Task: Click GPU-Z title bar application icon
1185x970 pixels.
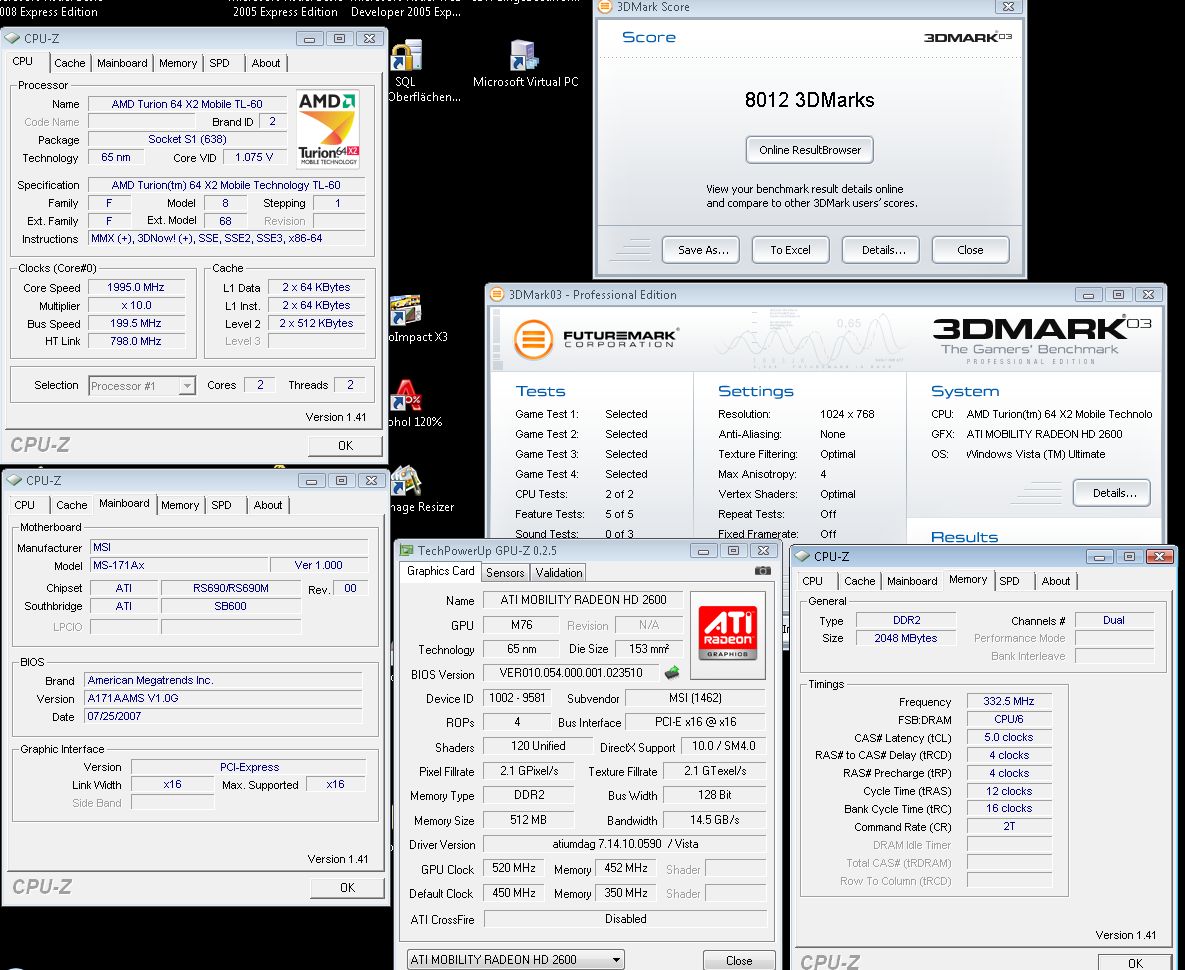Action: pyautogui.click(x=407, y=550)
